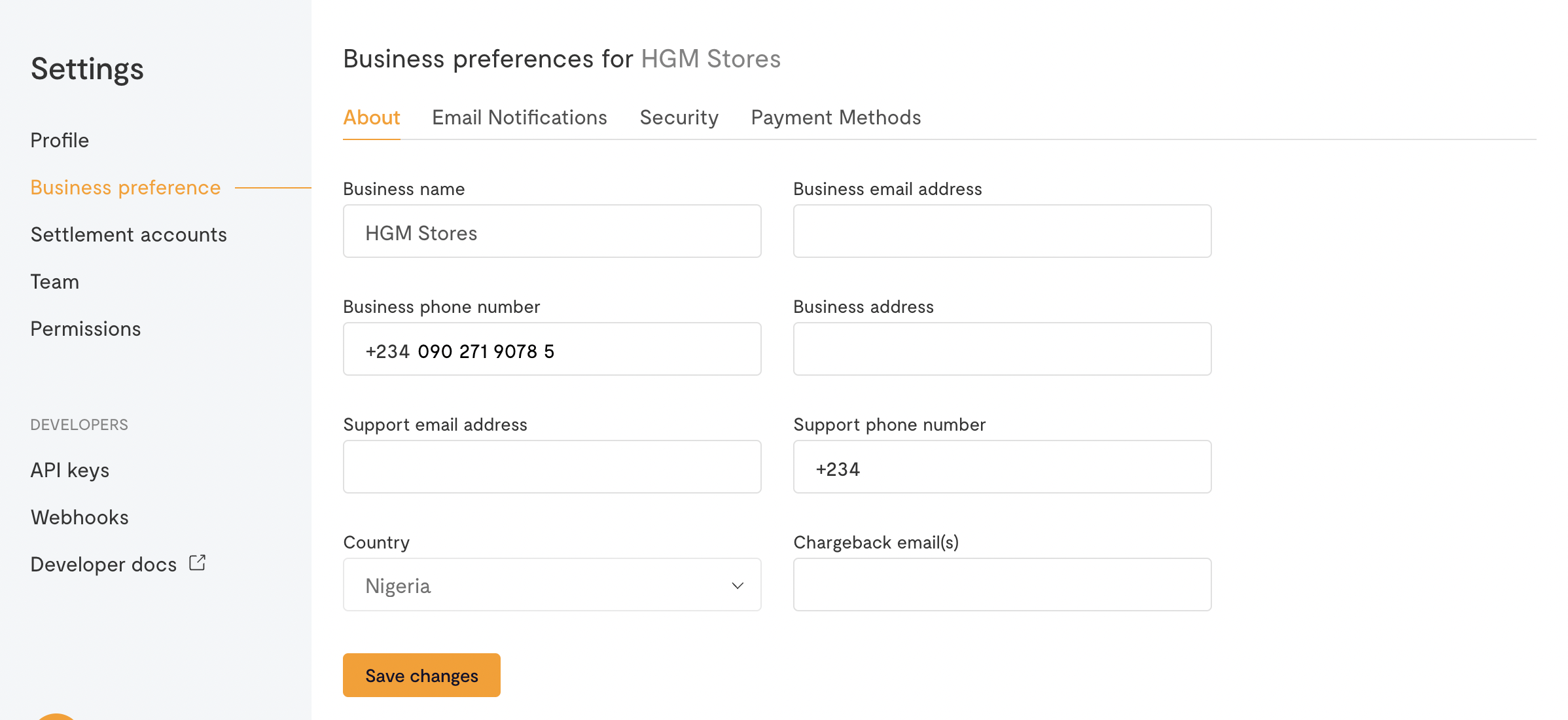Open the API keys page
The width and height of the screenshot is (1568, 720).
coord(69,469)
